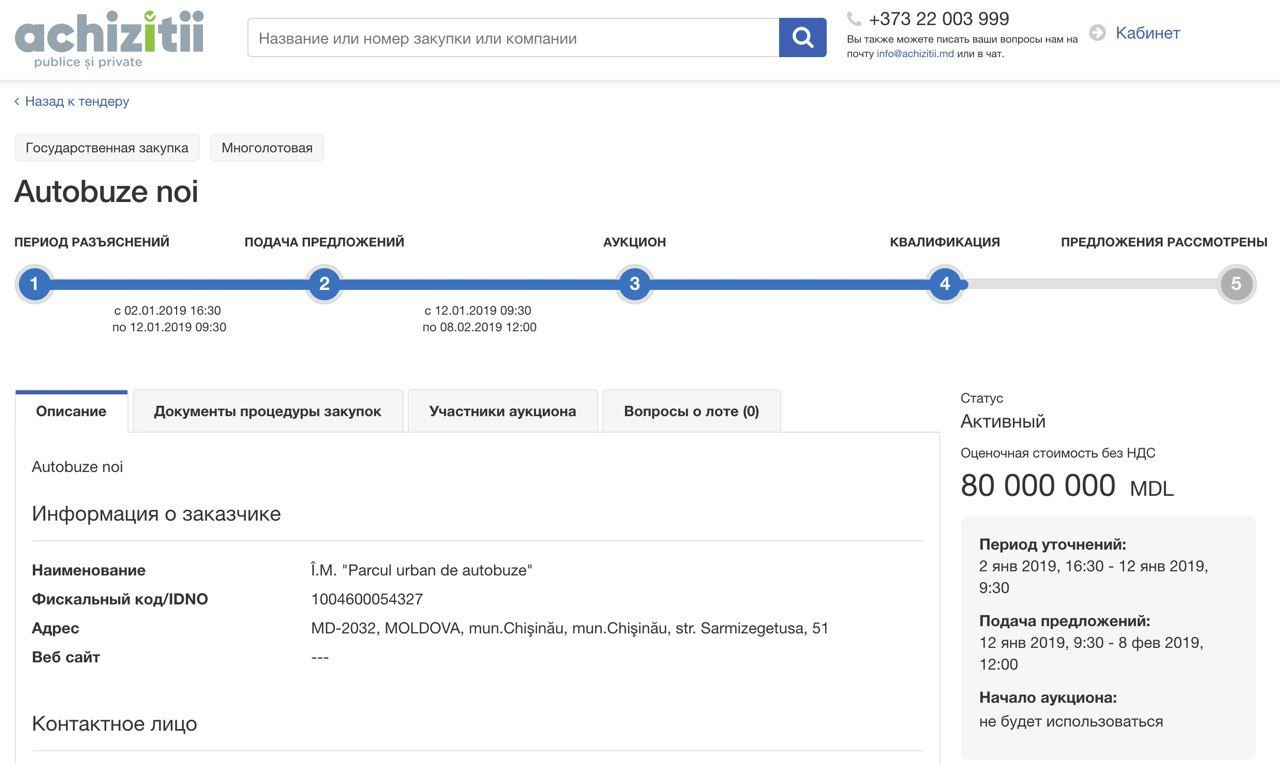Click the Оценочная стоимость без НДС label
The image size is (1280, 764).
coord(1058,453)
